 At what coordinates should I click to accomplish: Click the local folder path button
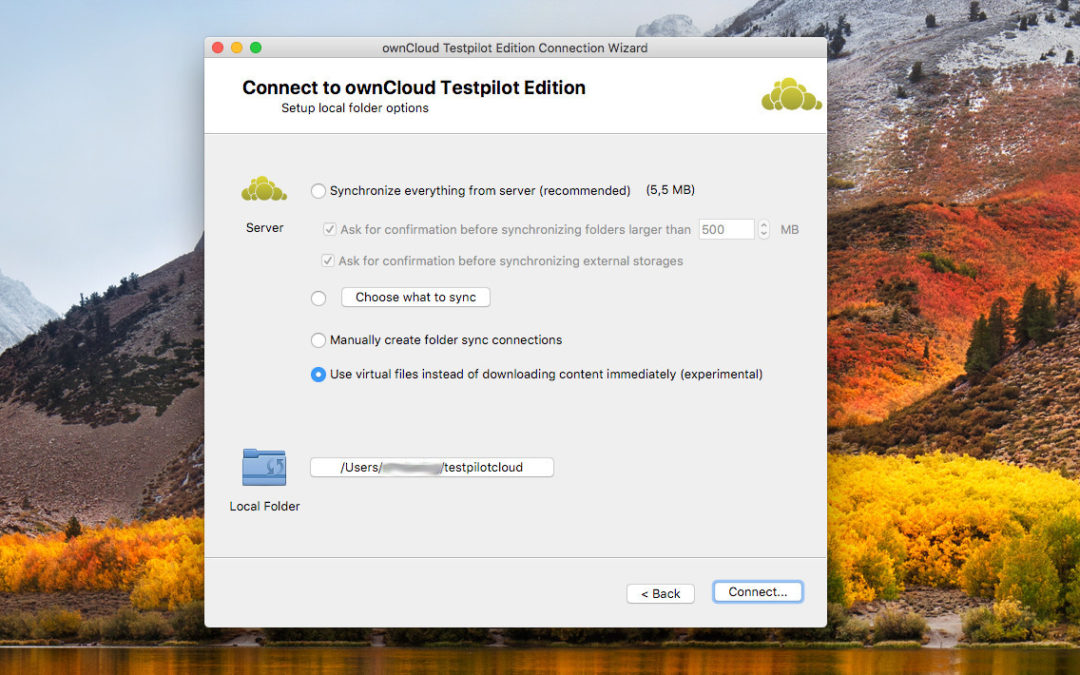tap(432, 467)
